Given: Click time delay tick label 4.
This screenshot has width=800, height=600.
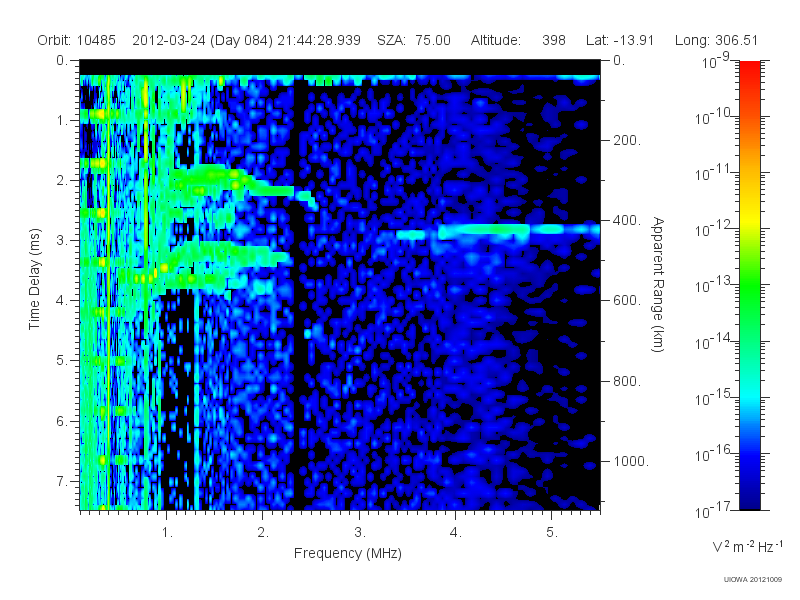Looking at the screenshot, I should click(62, 301).
